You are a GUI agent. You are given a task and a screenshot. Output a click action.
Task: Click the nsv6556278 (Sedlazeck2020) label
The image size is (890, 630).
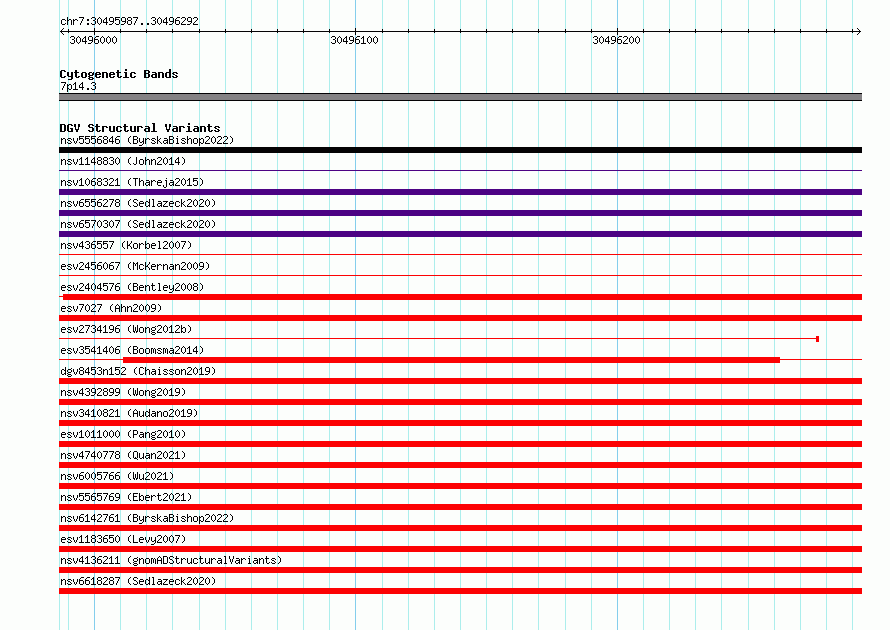[x=138, y=203]
